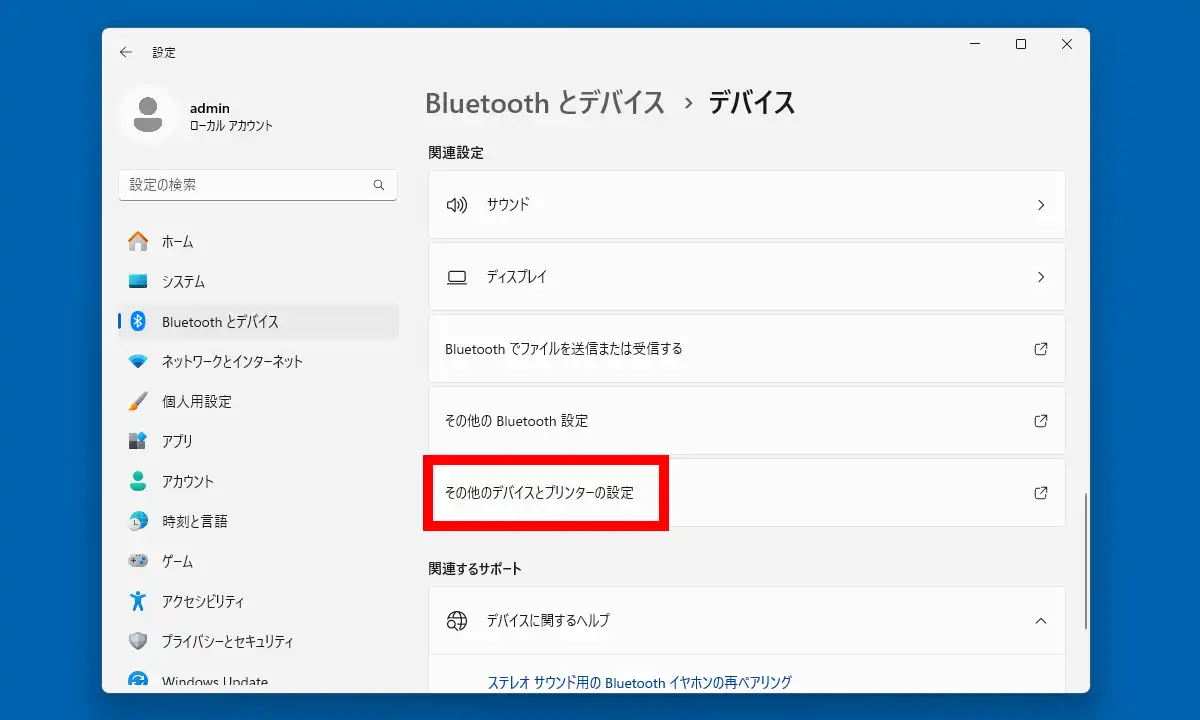Close the 設定 window
This screenshot has height=720, width=1200.
coord(1067,44)
